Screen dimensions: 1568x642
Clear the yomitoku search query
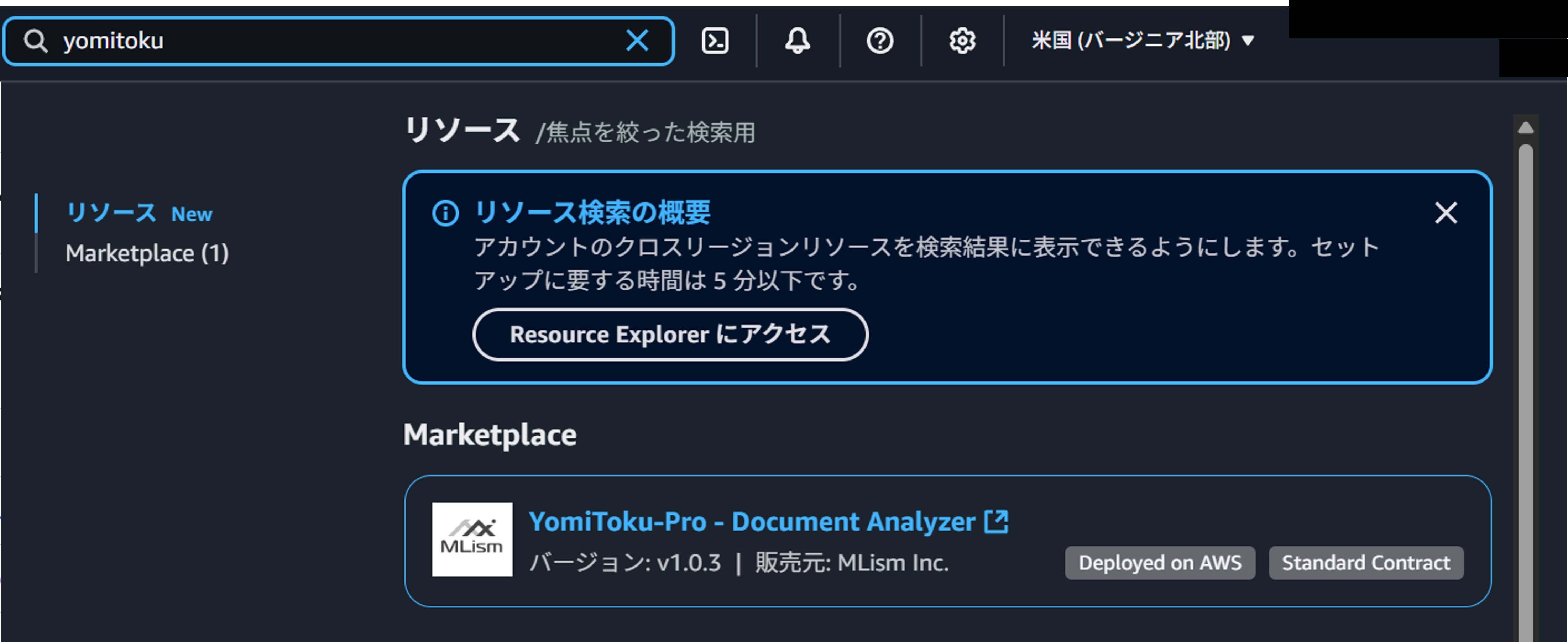tap(638, 40)
